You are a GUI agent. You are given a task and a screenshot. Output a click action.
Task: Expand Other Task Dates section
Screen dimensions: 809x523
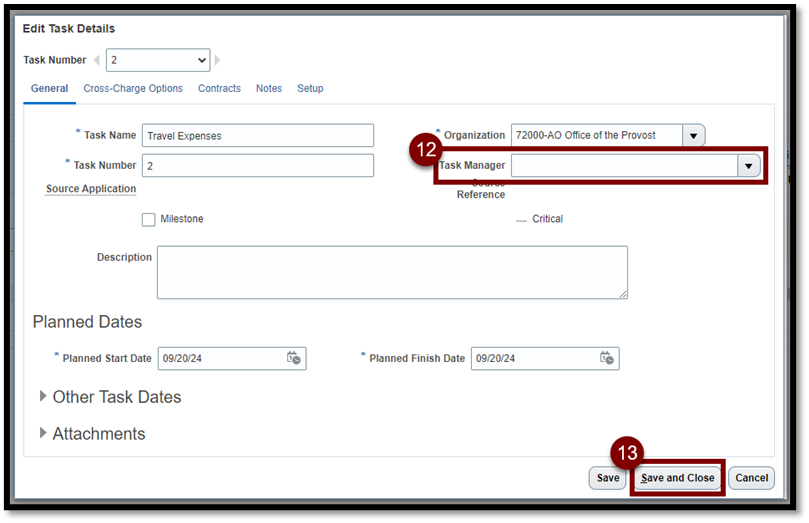tap(43, 396)
